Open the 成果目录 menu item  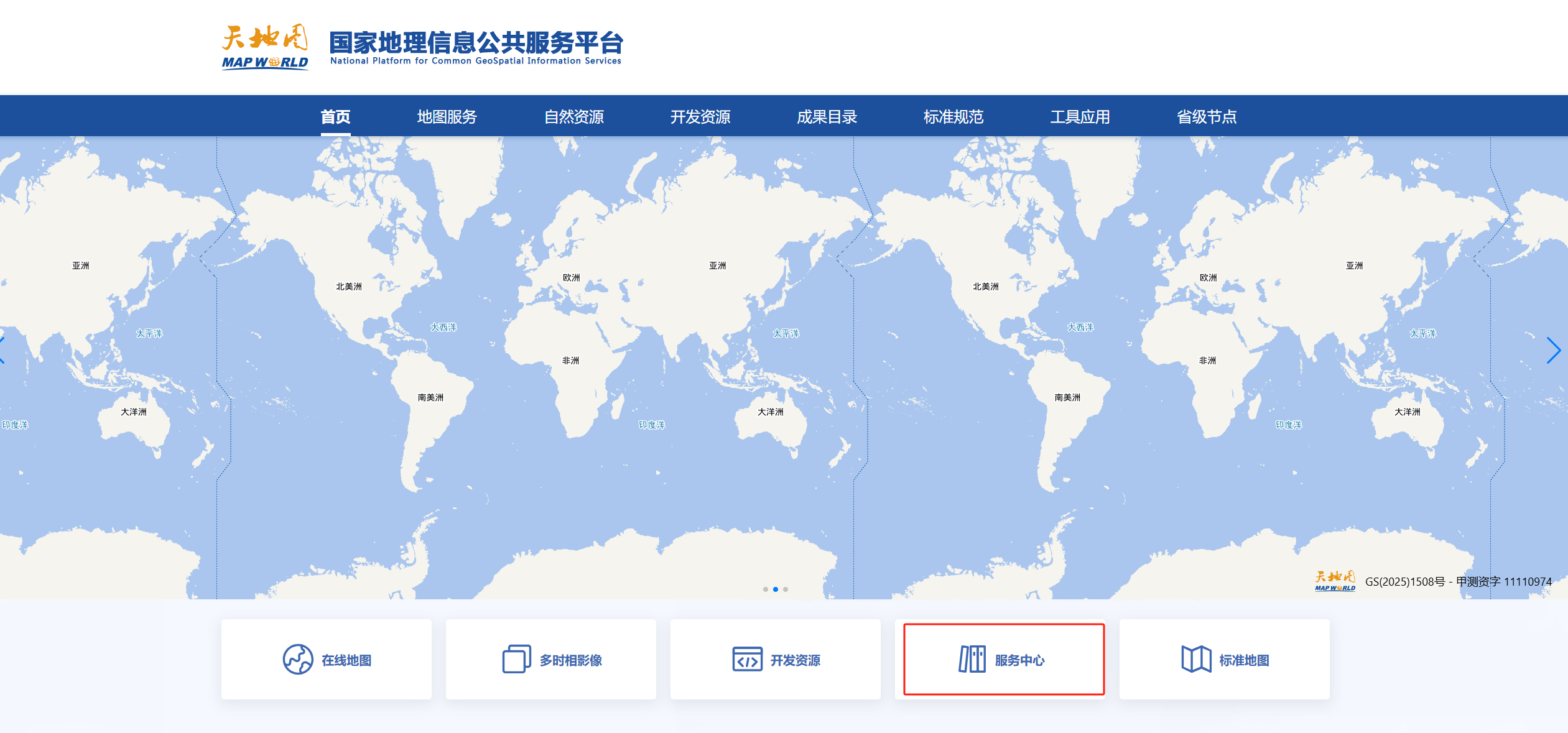coord(827,117)
